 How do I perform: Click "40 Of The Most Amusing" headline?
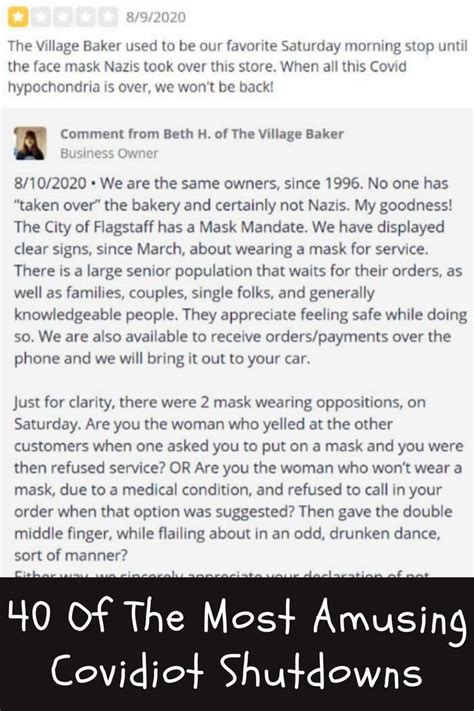coord(237,617)
